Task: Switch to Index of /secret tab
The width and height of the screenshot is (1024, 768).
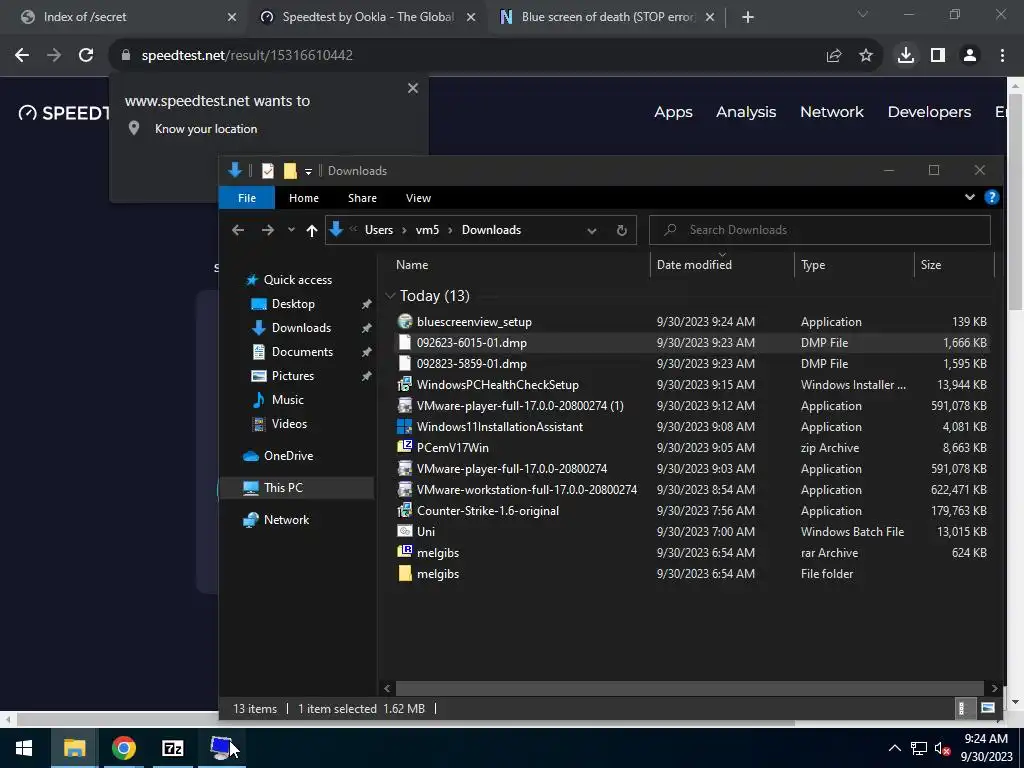Action: (85, 17)
